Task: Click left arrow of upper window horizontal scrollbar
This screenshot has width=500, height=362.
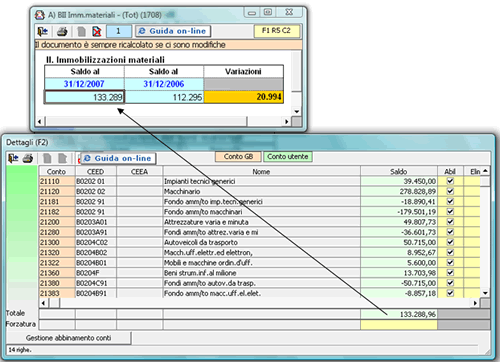Action: pyautogui.click(x=39, y=121)
